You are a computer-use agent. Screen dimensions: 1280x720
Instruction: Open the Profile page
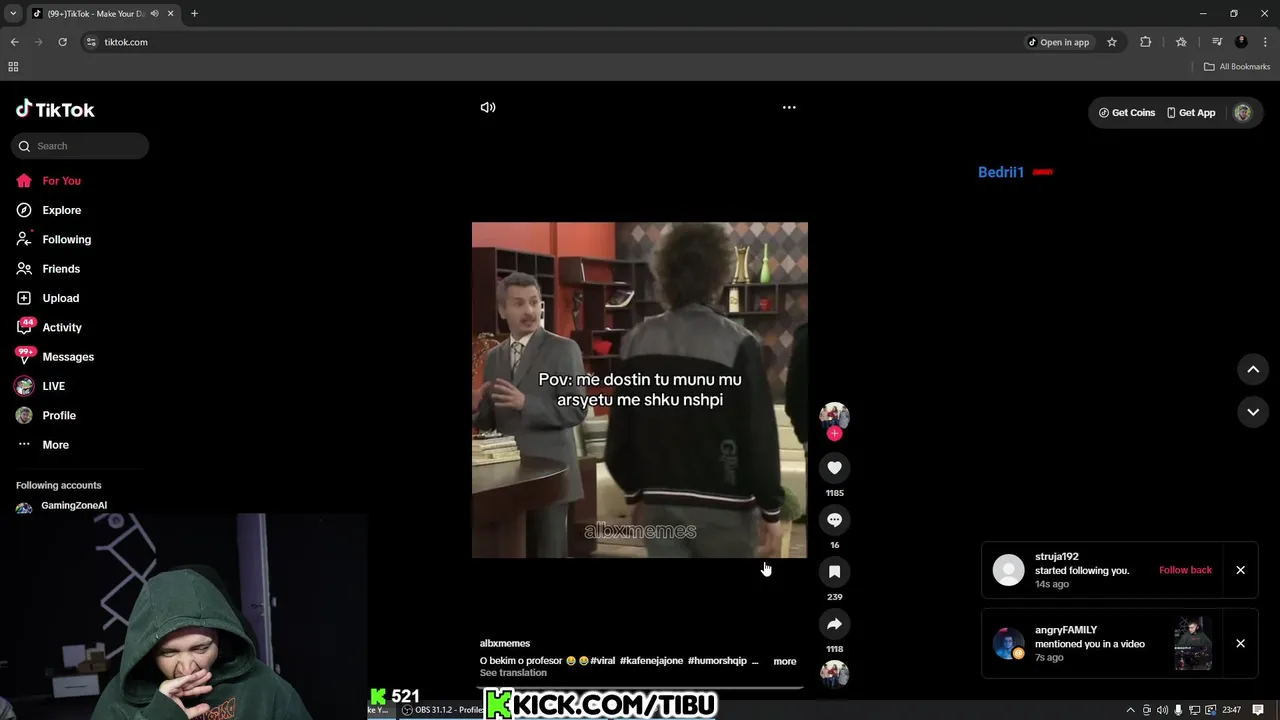[x=59, y=415]
